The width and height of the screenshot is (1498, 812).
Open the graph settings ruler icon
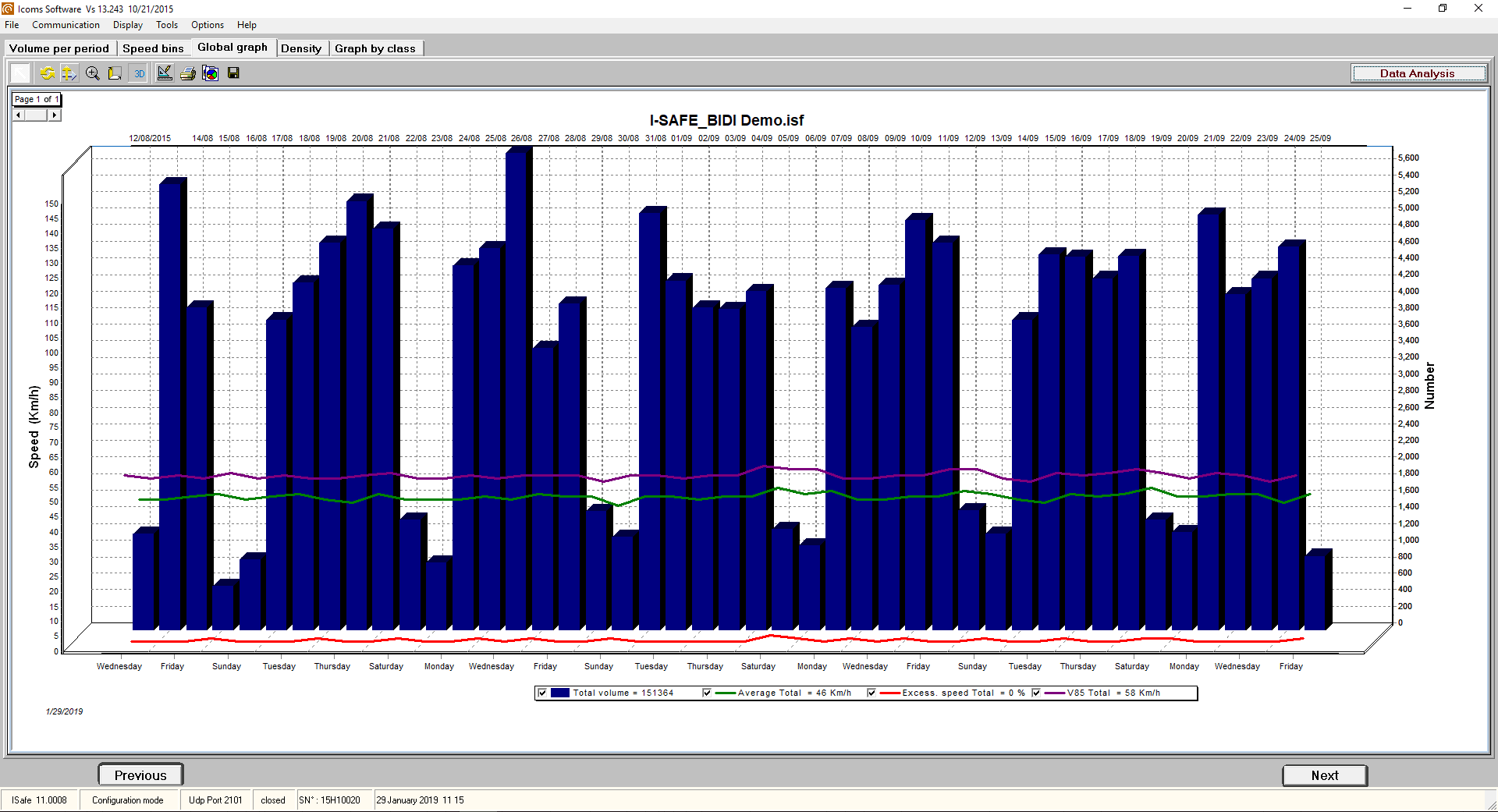[x=165, y=73]
